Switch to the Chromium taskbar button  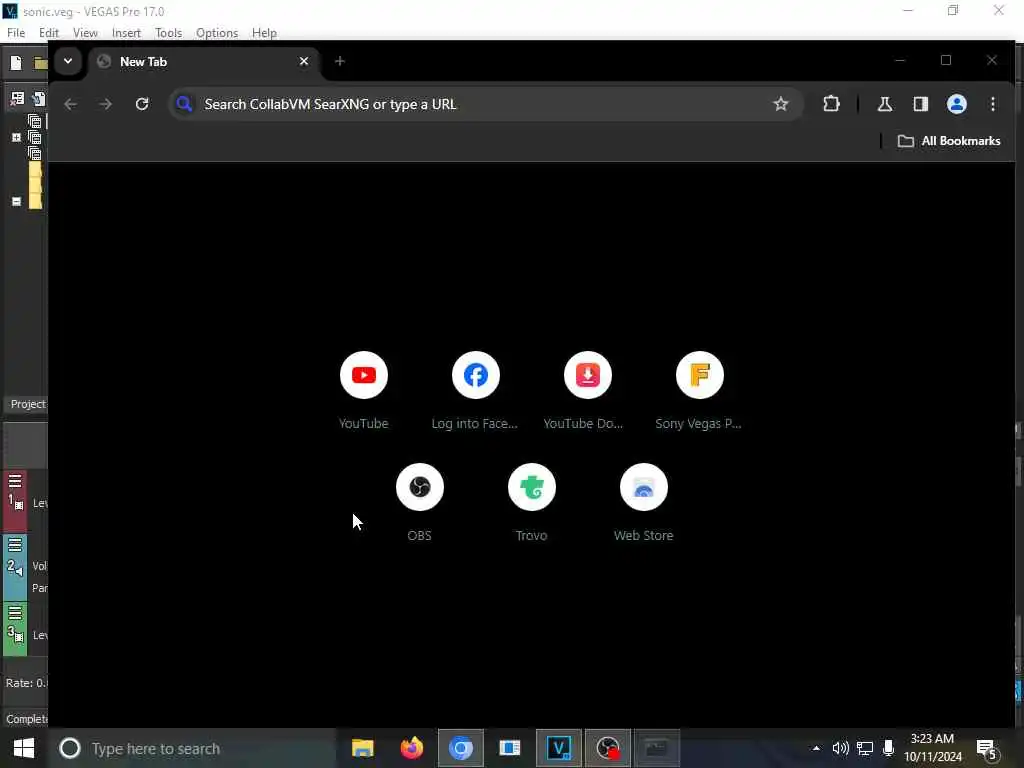click(460, 748)
